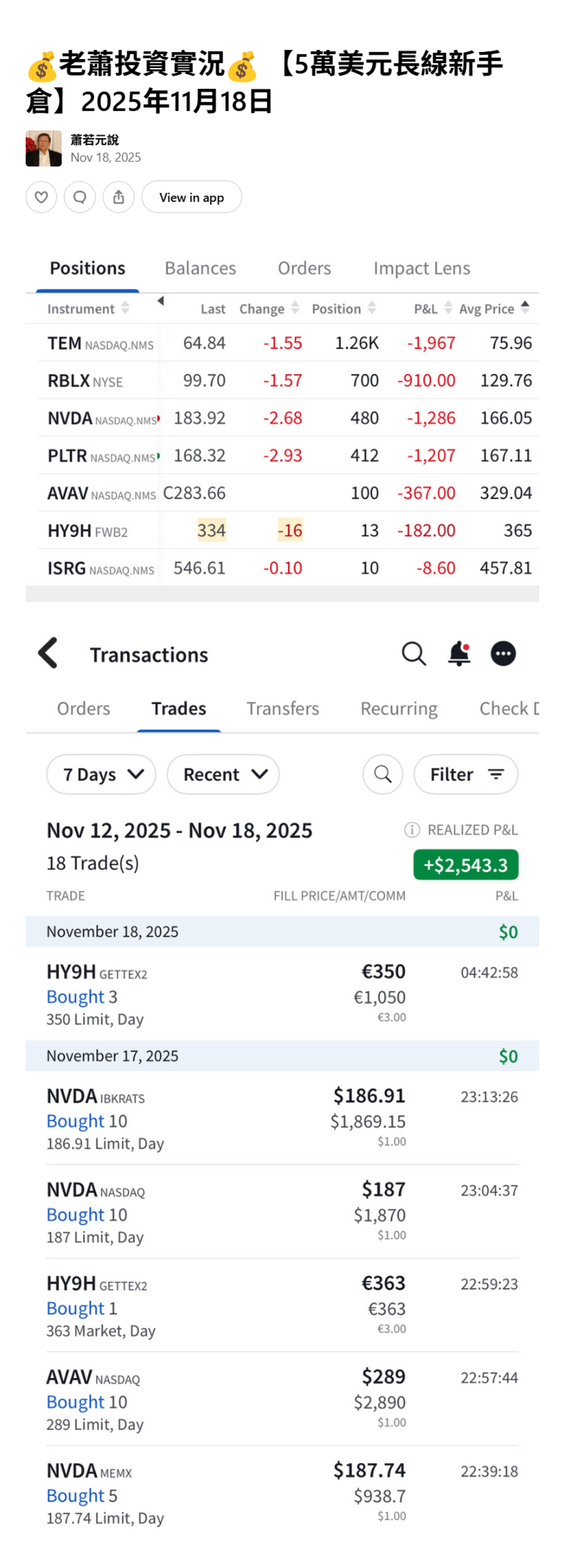Switch to the Balances tab
Screen dimensions: 569x1568
tap(200, 269)
